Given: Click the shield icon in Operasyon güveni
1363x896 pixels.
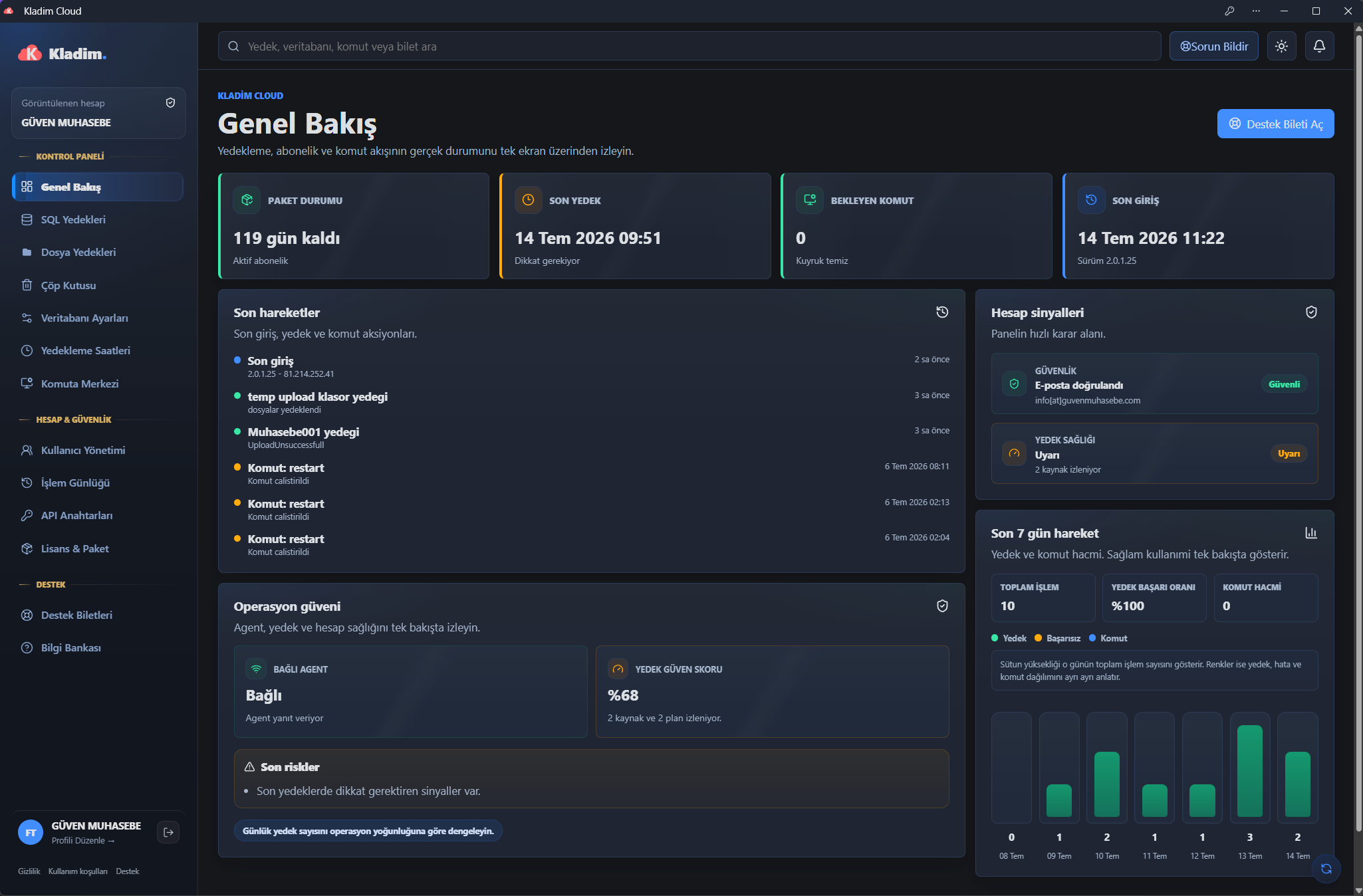Looking at the screenshot, I should point(942,606).
